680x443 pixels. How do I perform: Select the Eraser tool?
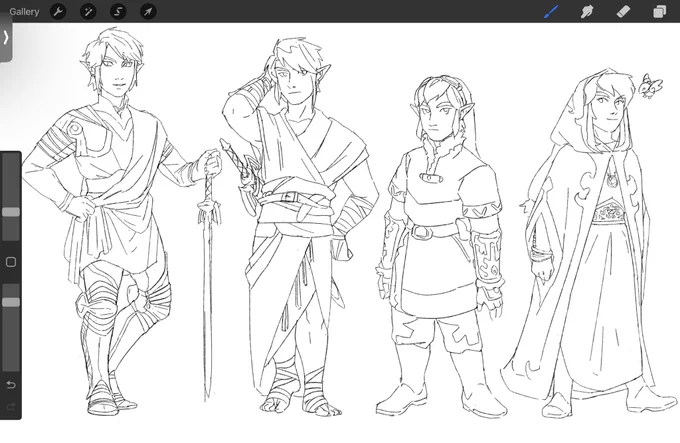click(x=623, y=12)
